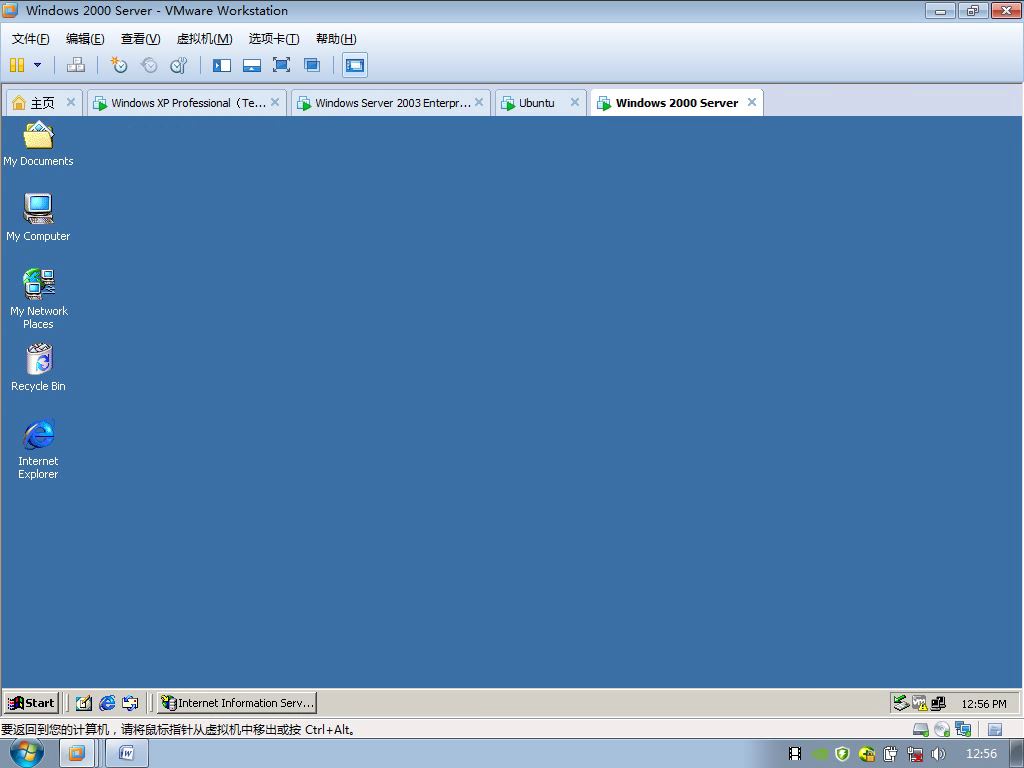Open the host Windows Start orb
This screenshot has height=768, width=1024.
coord(27,753)
